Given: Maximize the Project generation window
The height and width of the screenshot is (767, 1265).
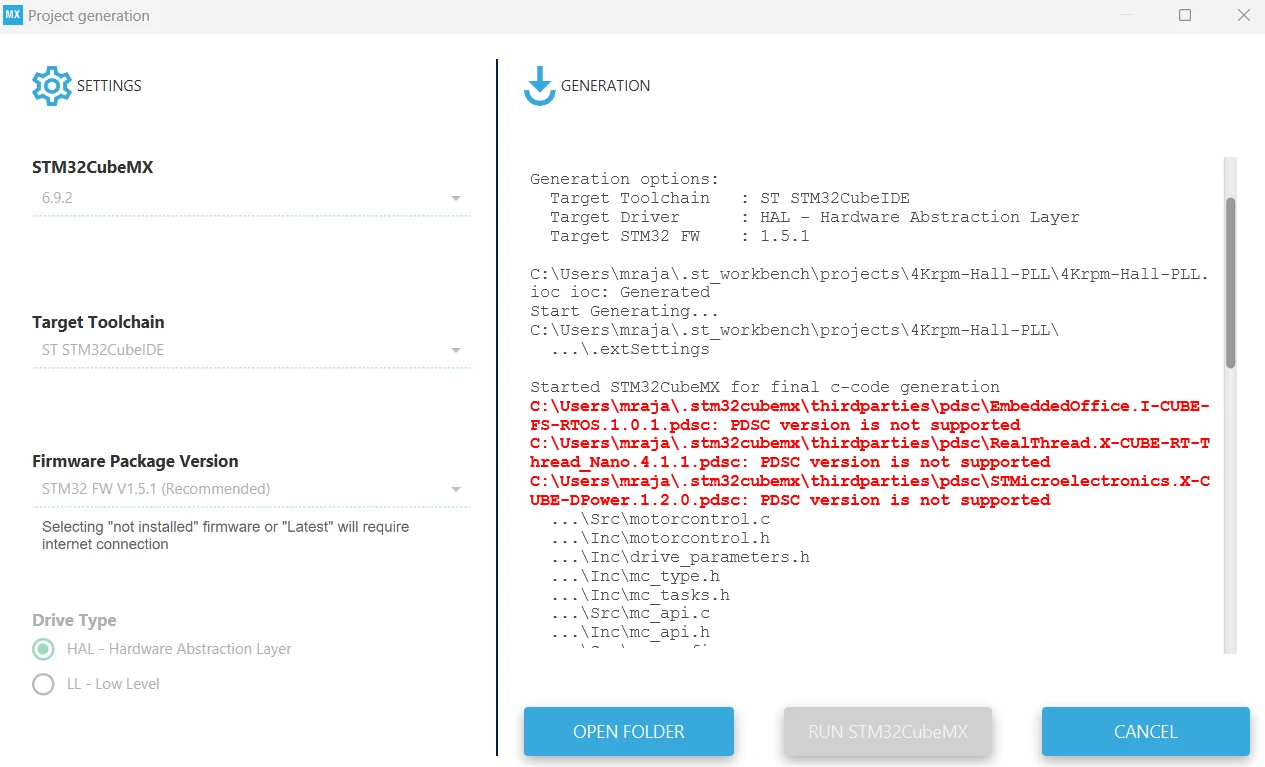Looking at the screenshot, I should click(x=1185, y=15).
